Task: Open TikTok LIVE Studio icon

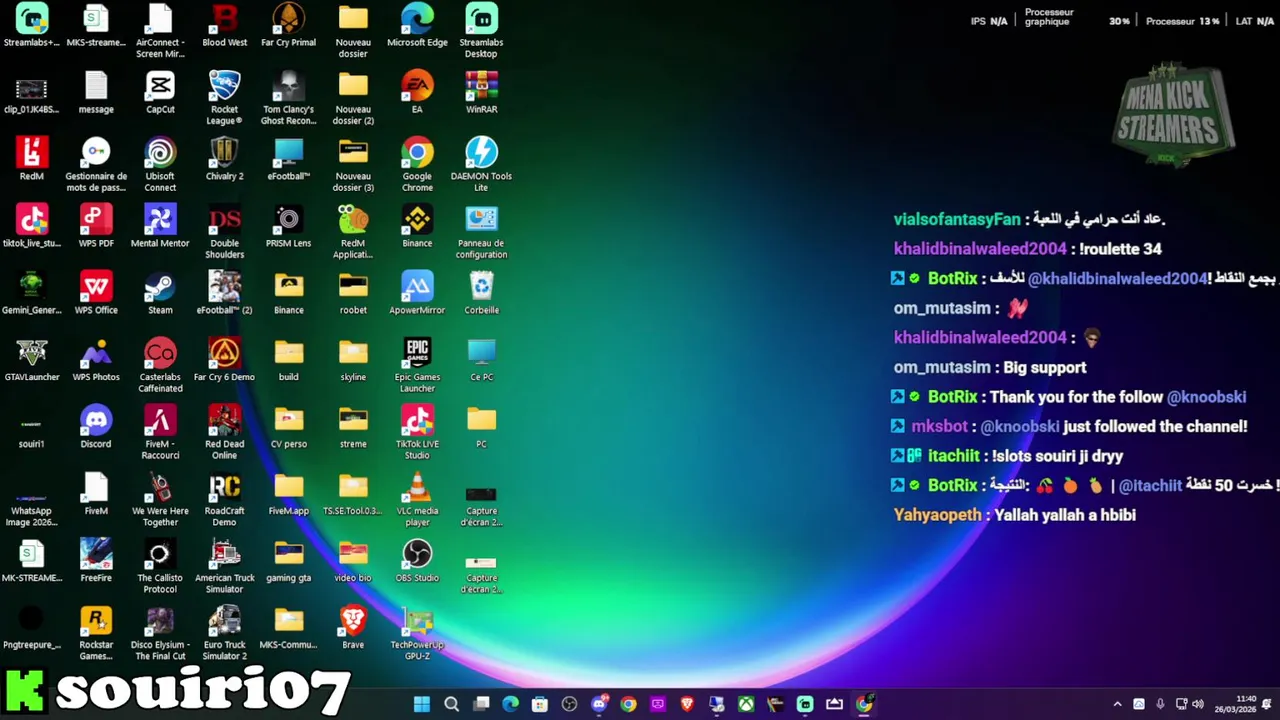Action: (417, 433)
